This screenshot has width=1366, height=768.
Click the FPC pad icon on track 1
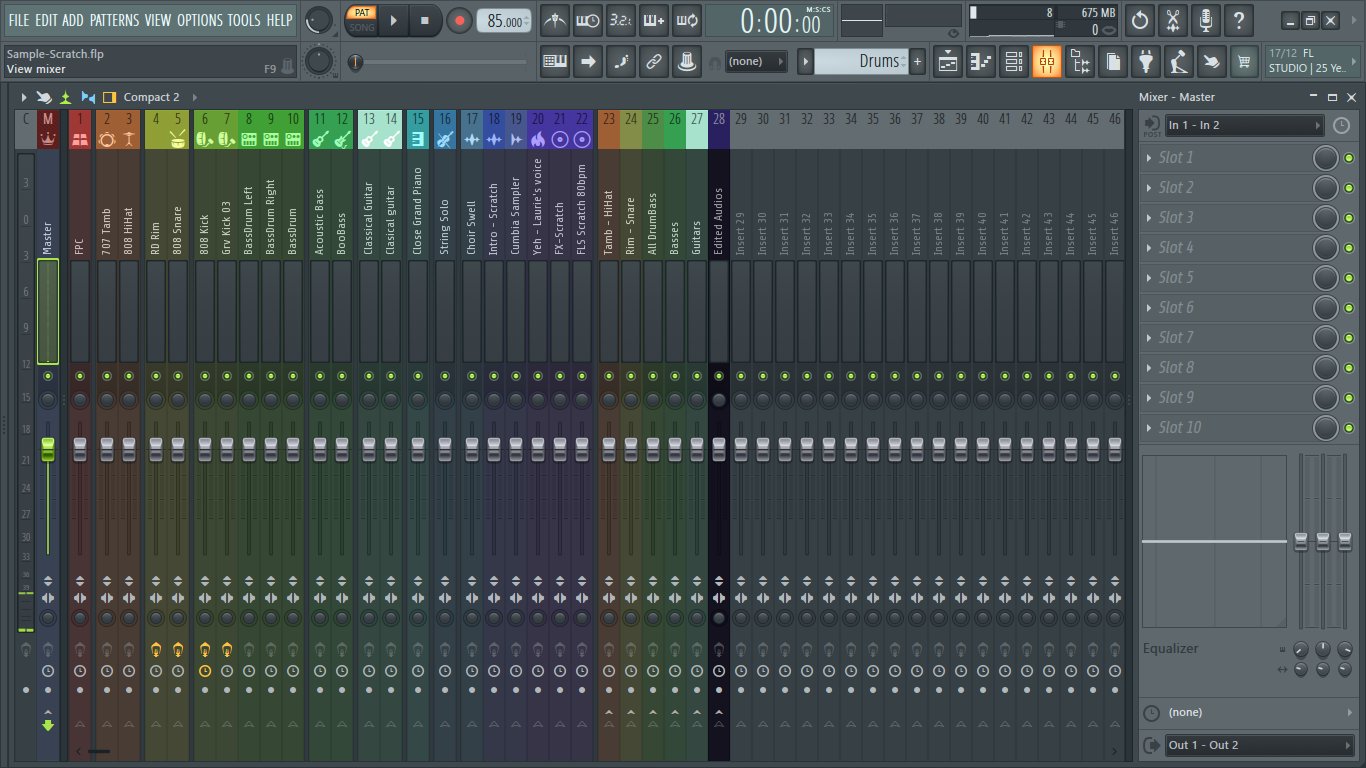(x=79, y=140)
